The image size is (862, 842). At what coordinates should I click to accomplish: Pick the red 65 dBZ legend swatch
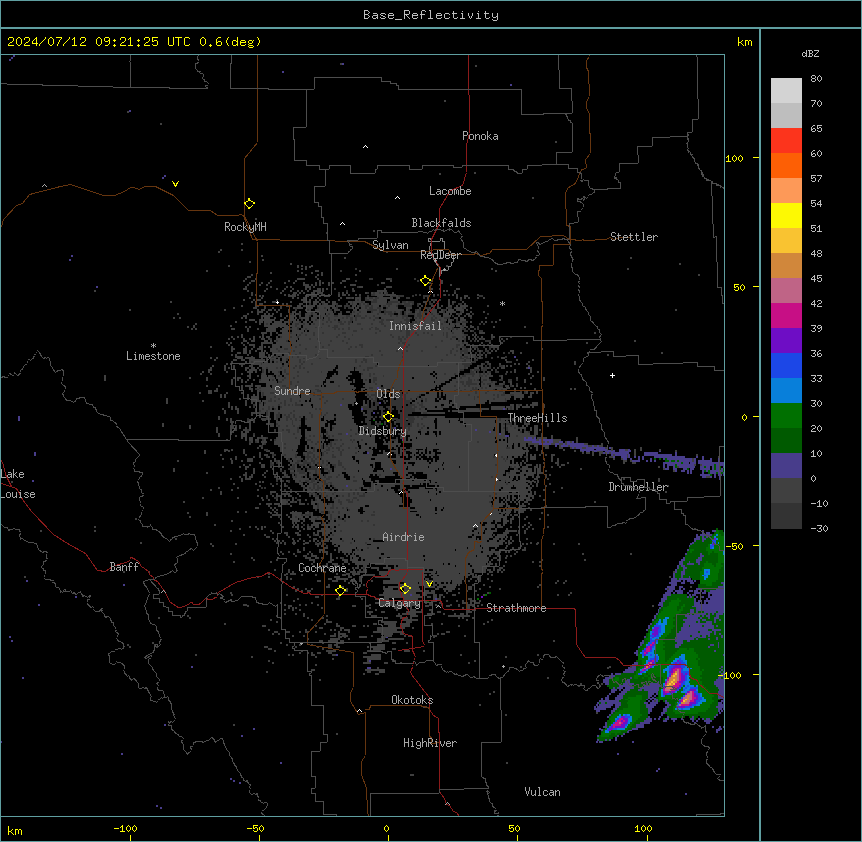click(x=786, y=141)
